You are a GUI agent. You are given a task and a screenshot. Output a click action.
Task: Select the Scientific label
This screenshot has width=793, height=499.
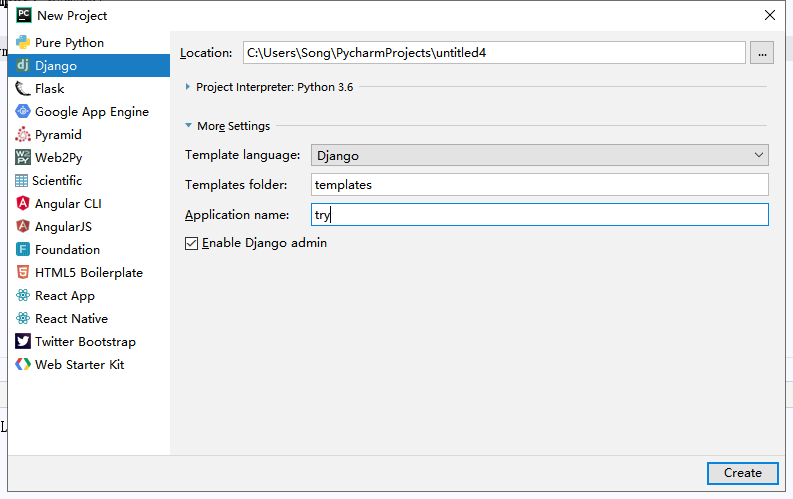click(x=57, y=180)
